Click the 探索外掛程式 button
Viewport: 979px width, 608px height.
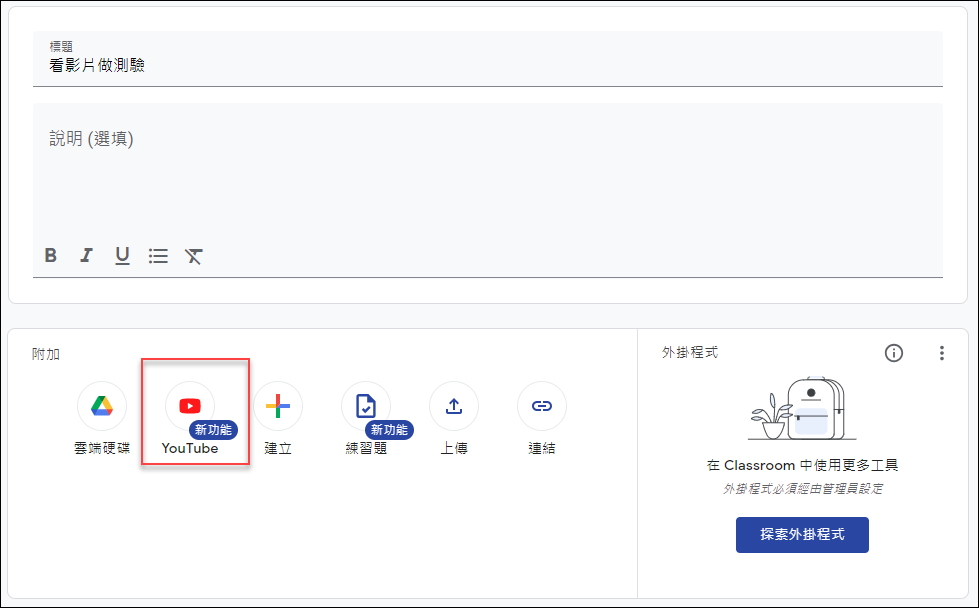802,535
